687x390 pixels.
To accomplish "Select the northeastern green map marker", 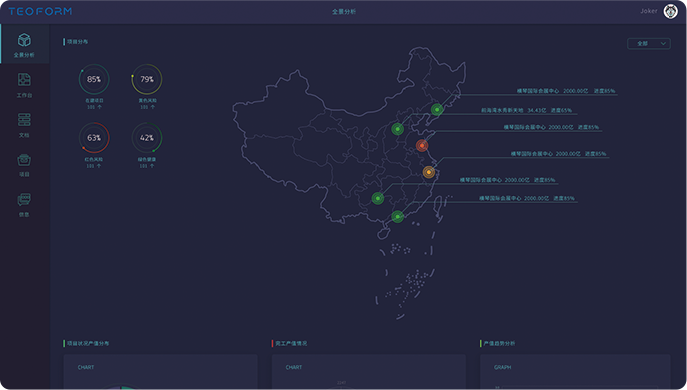I will pyautogui.click(x=437, y=109).
